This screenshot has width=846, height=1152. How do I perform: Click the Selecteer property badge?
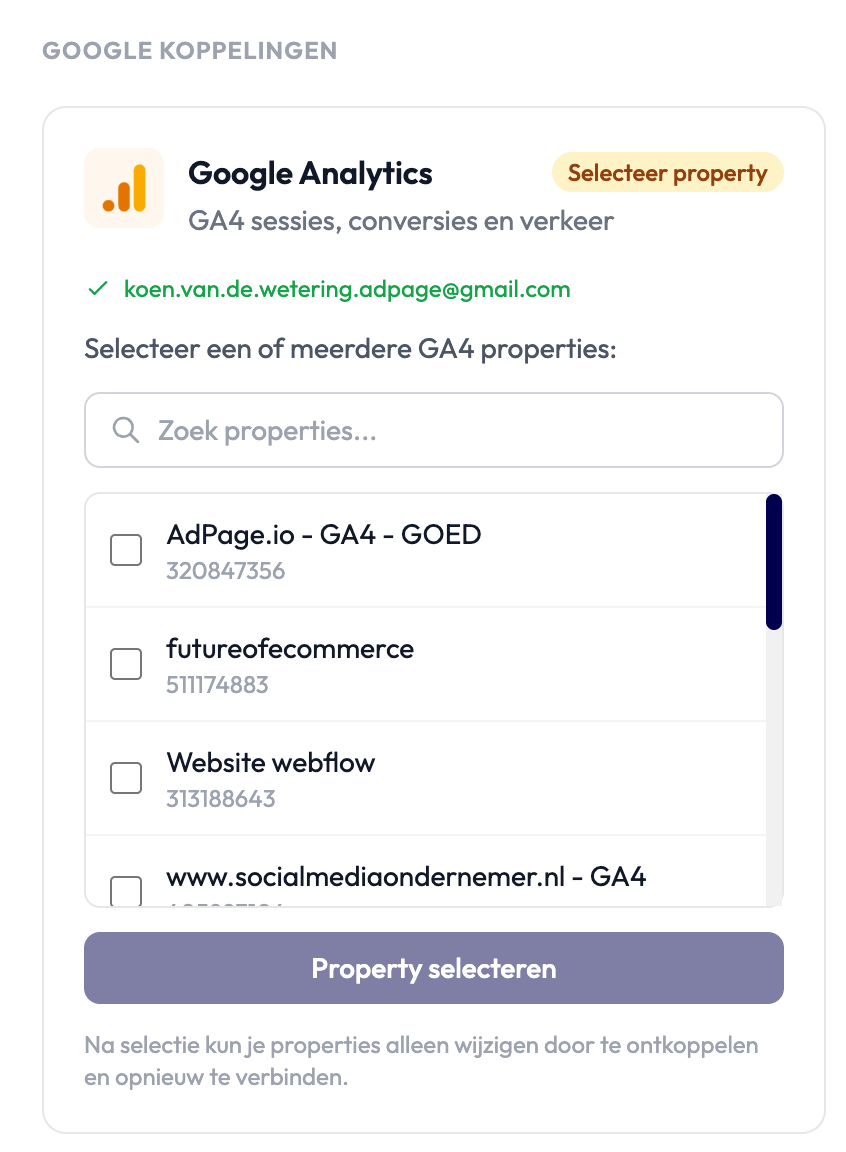pos(667,173)
